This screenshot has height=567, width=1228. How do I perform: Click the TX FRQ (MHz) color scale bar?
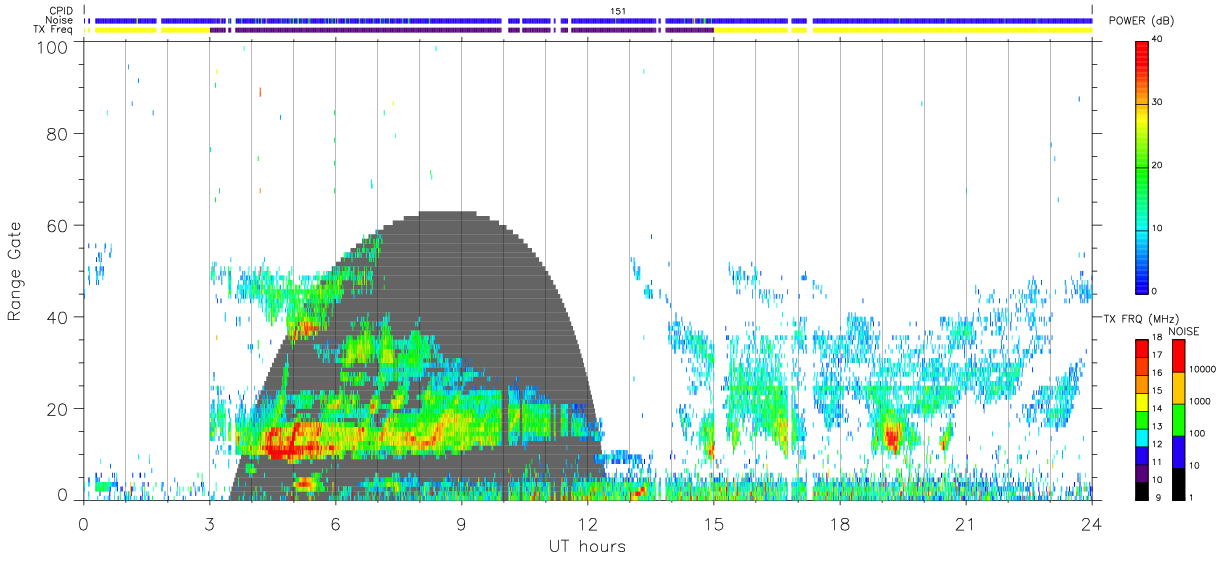[x=1142, y=419]
